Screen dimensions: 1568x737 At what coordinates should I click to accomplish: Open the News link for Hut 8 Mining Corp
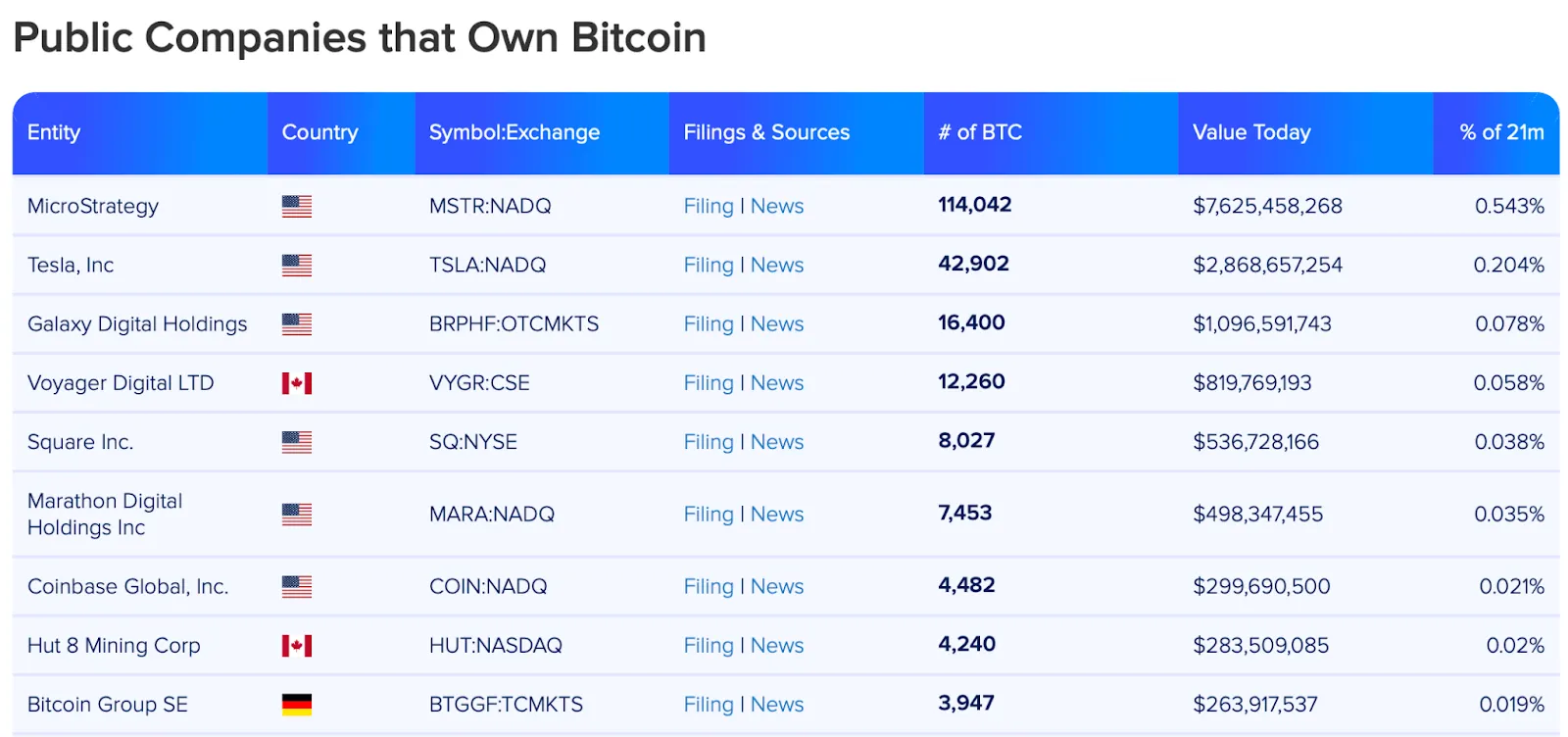point(778,645)
